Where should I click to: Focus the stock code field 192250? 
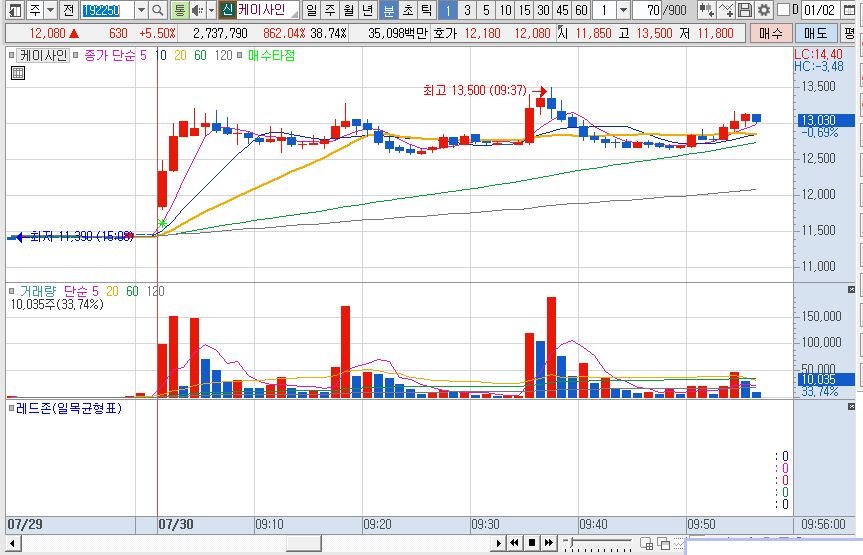107,10
